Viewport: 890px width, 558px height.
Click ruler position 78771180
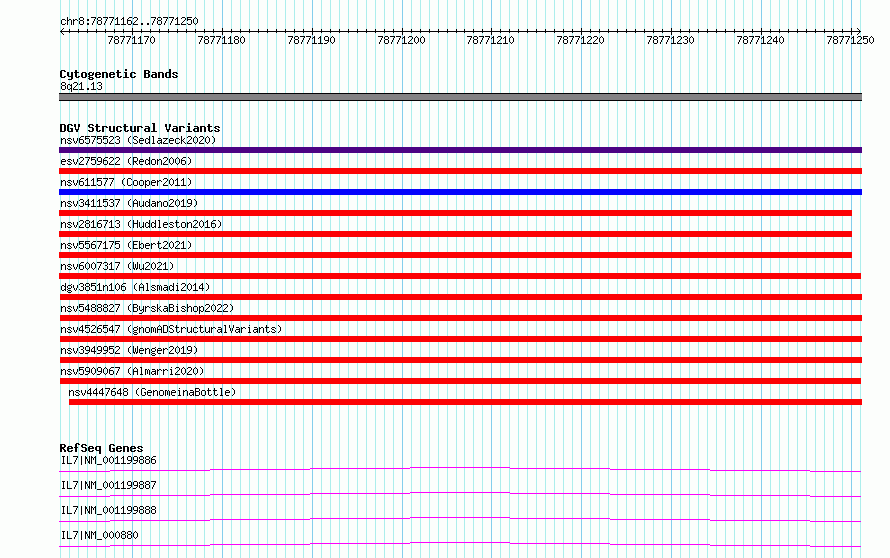[x=221, y=40]
